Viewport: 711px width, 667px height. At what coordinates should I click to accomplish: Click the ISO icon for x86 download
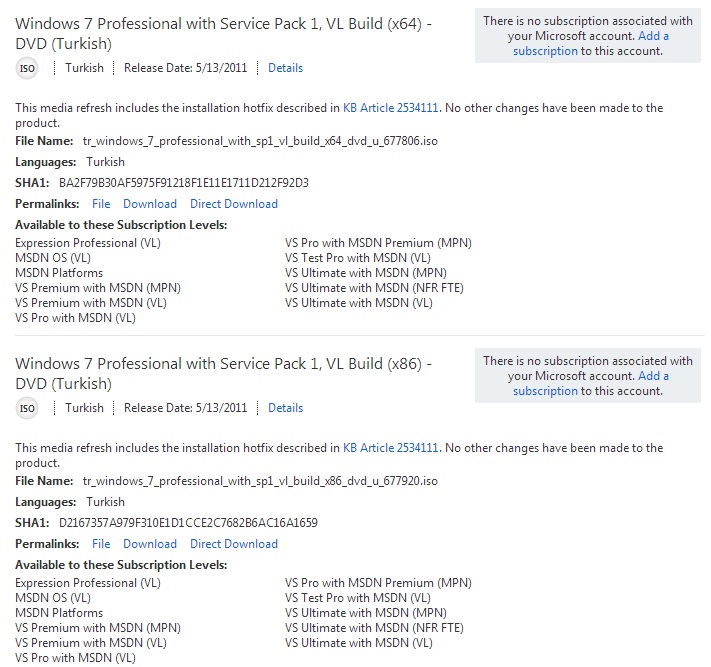[x=28, y=408]
